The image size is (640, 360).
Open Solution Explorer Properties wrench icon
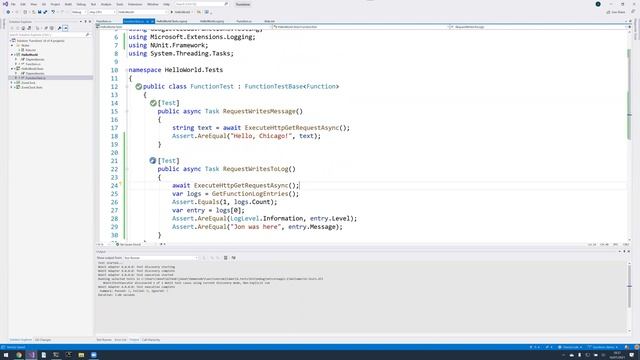coord(60,28)
